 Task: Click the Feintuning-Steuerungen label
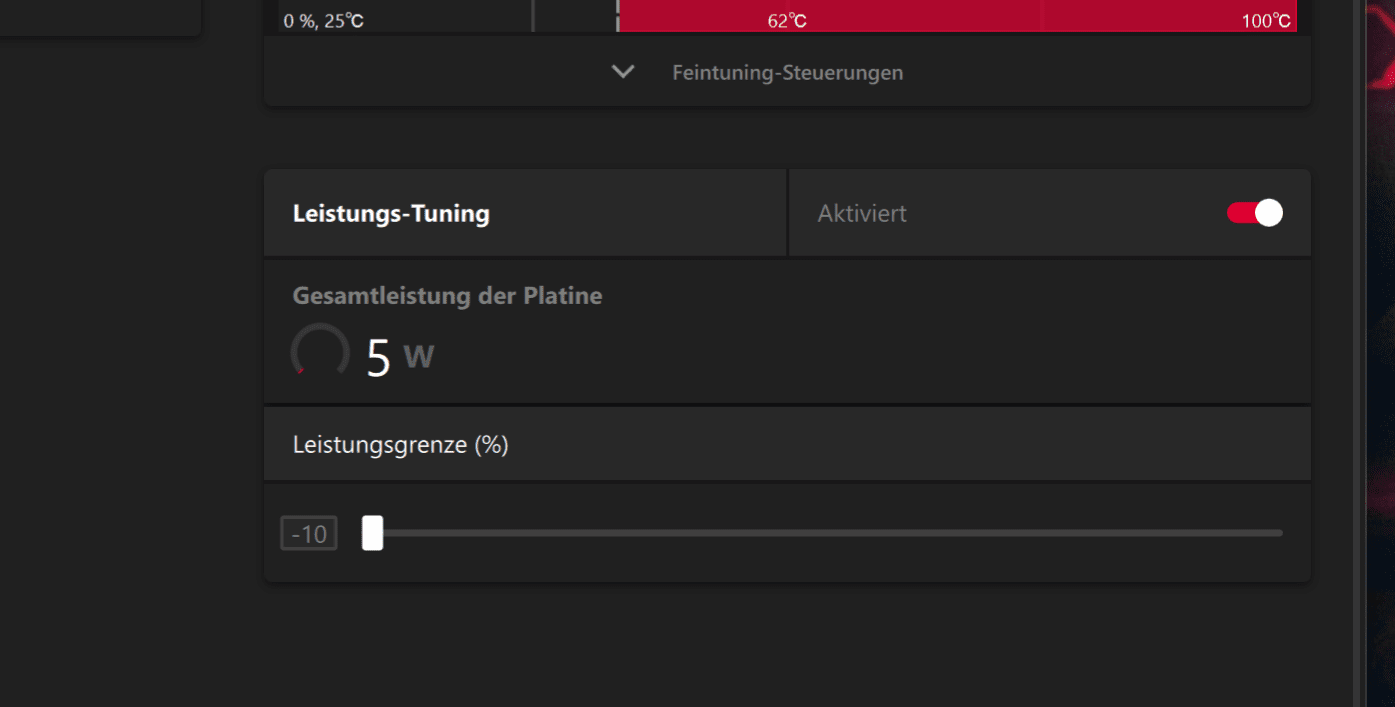(787, 73)
